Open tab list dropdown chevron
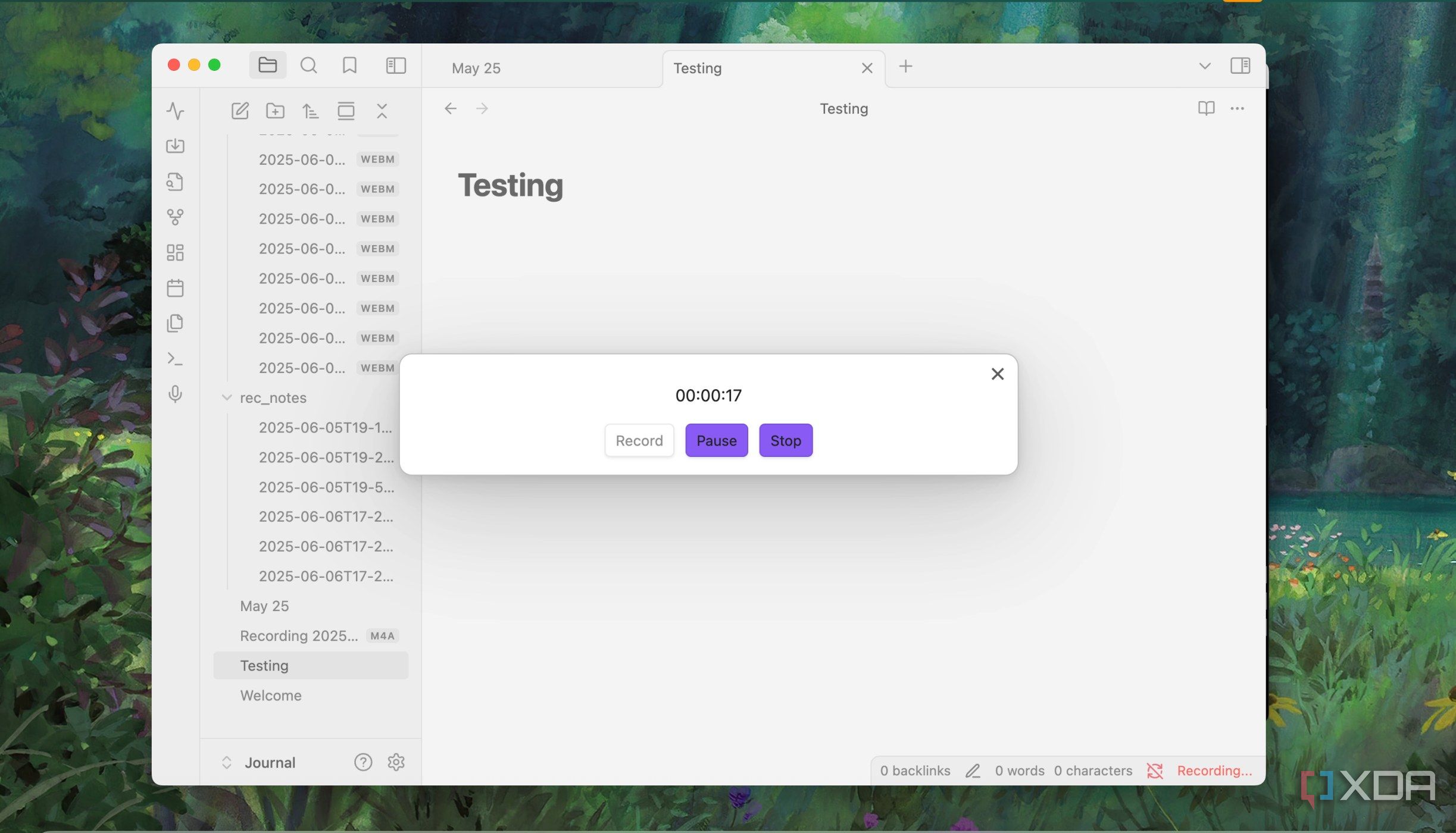Screen dimensions: 1456x833 pos(1205,65)
